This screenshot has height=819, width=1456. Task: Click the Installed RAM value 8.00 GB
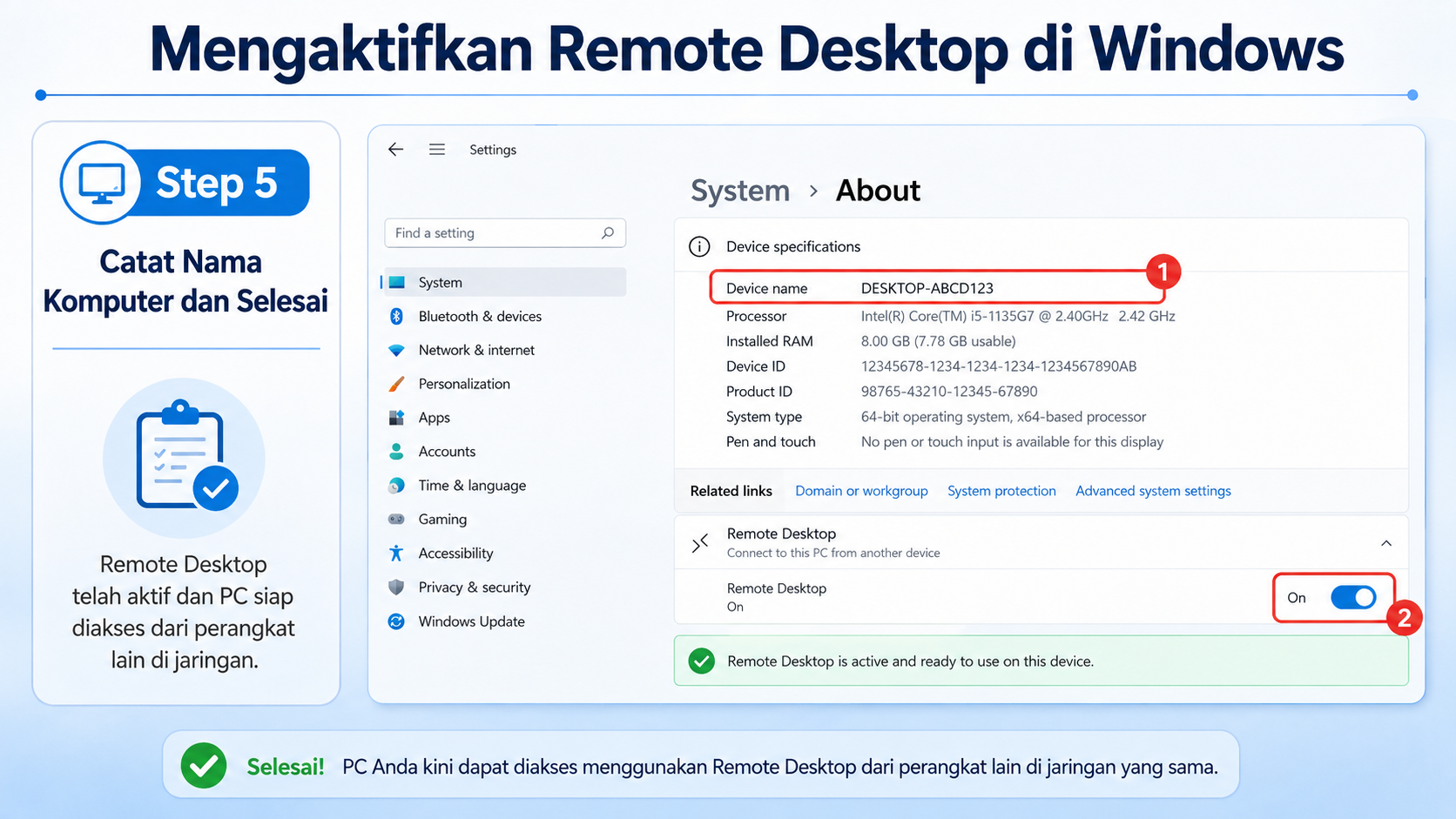pyautogui.click(x=939, y=341)
